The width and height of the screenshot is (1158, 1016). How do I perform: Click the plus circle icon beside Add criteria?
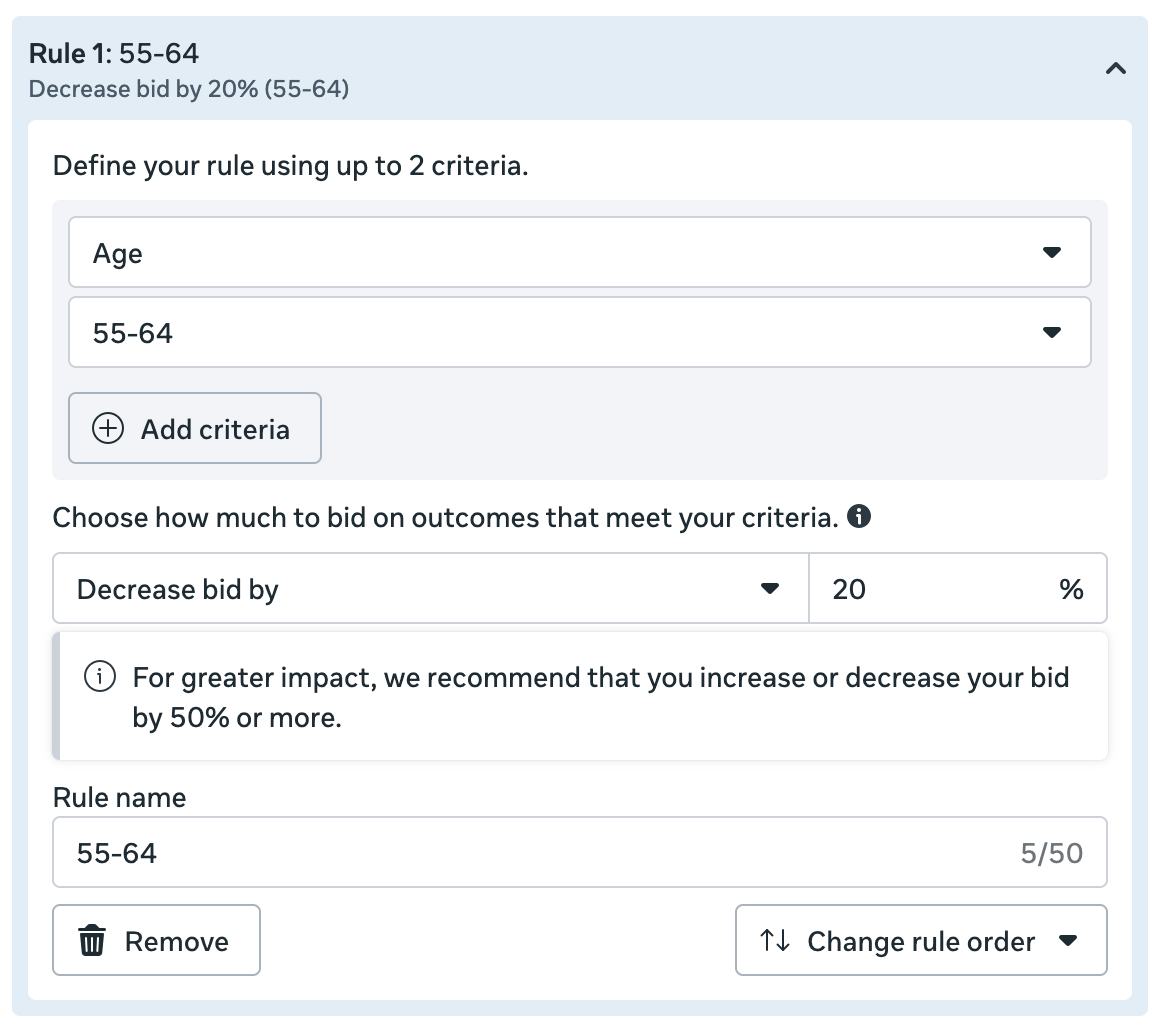[x=108, y=429]
